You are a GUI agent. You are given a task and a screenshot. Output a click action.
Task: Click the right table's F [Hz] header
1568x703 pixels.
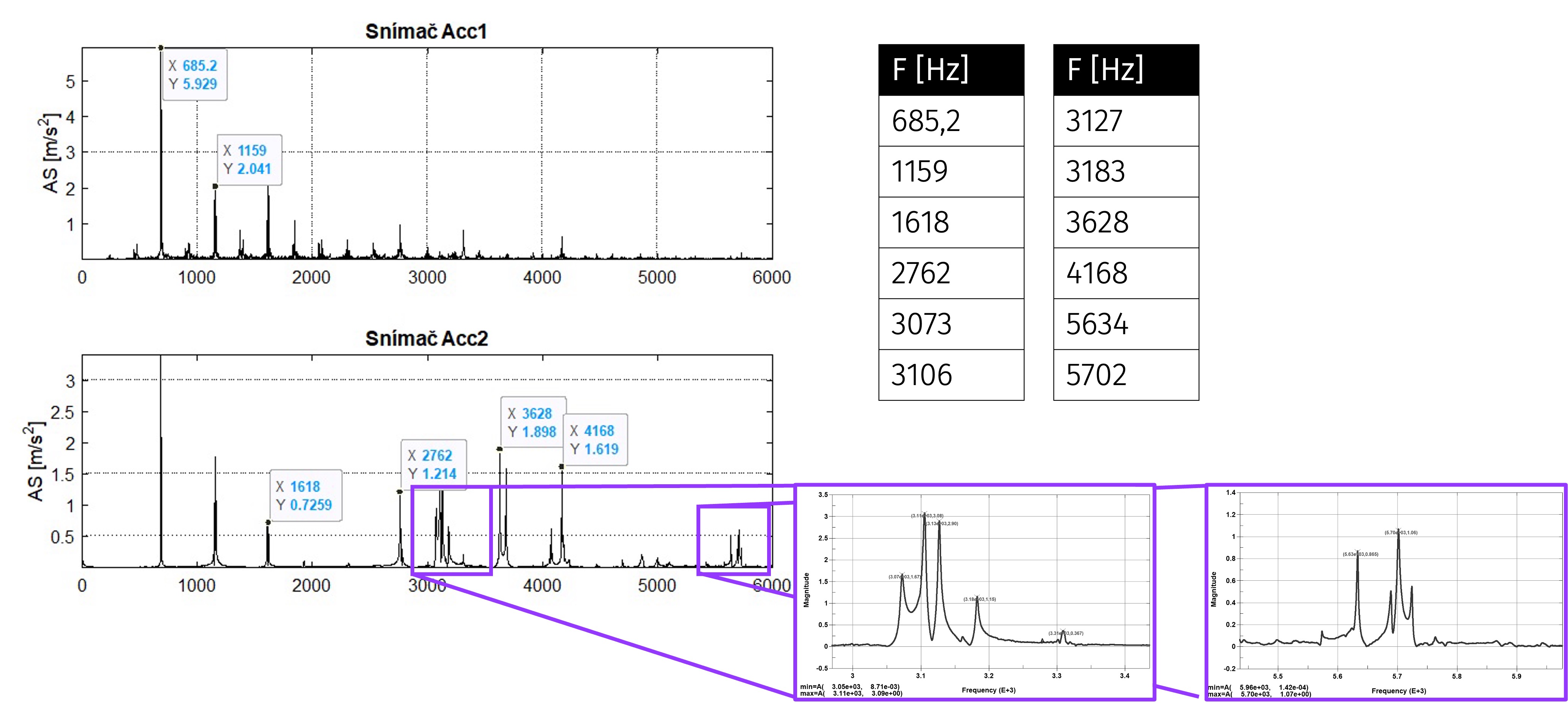[1126, 70]
